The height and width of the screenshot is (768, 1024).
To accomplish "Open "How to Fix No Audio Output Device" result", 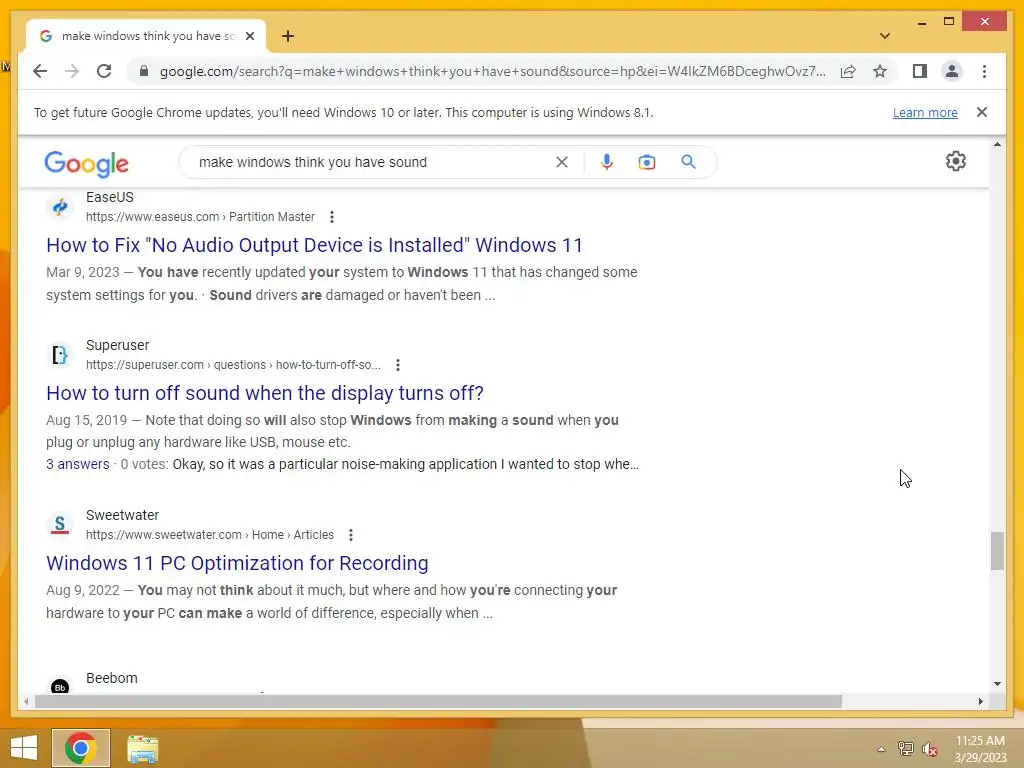I will point(314,245).
